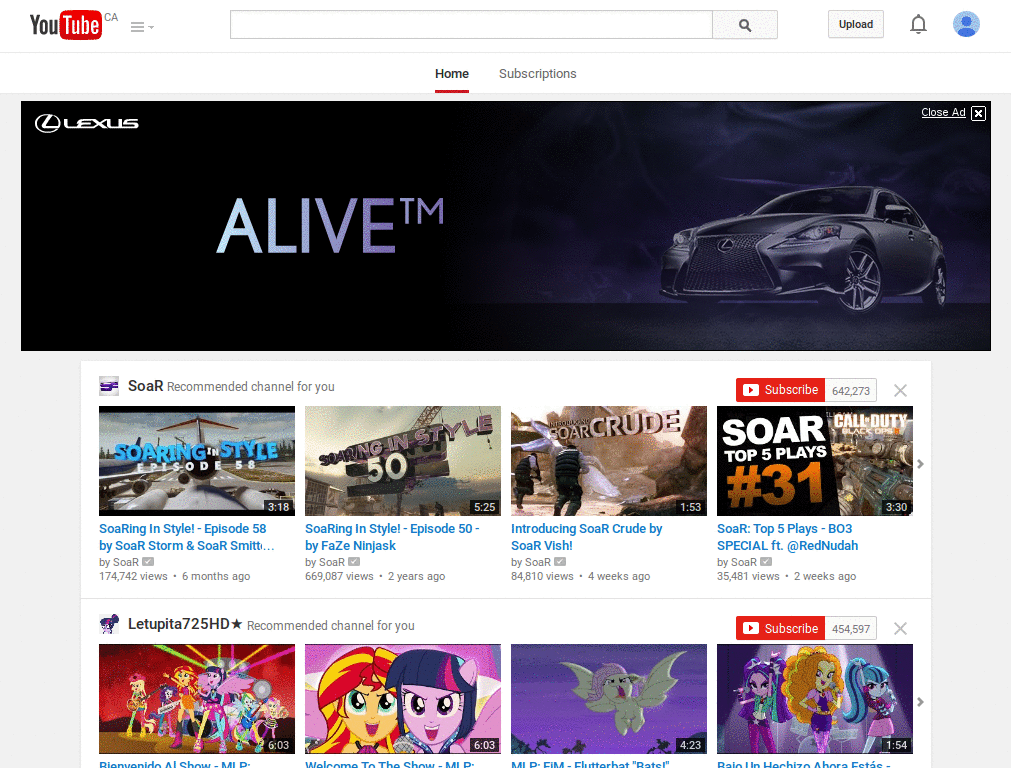
Task: Switch to the Subscriptions tab
Action: click(537, 74)
